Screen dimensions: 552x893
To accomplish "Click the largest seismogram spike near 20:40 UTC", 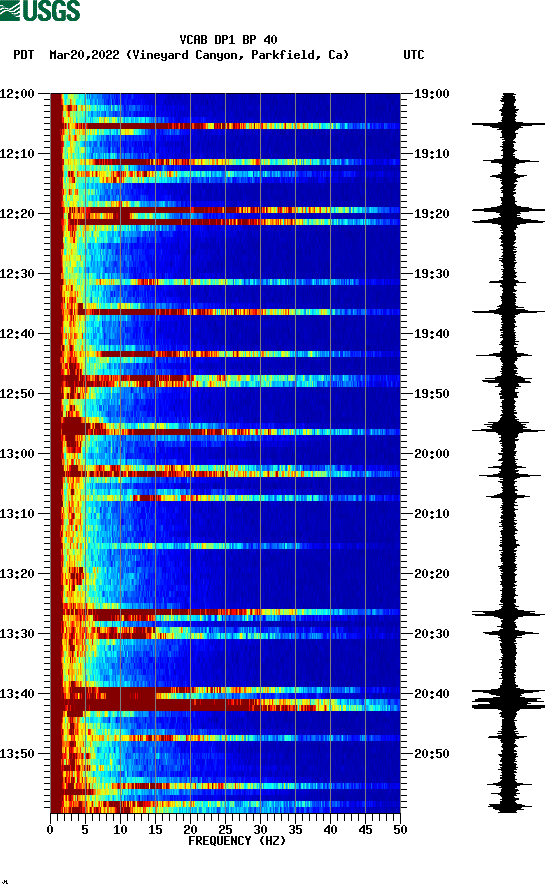I will point(508,705).
